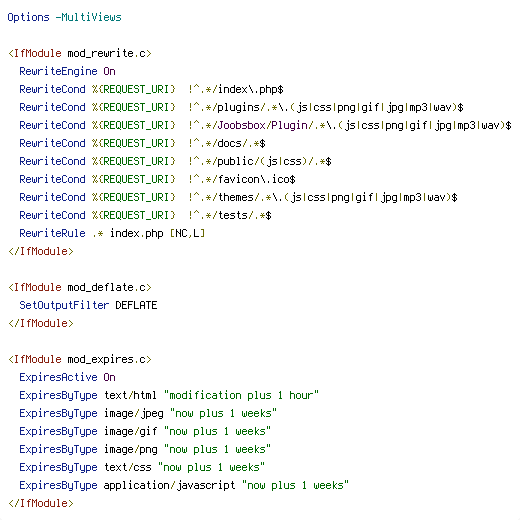Click the docs rewrite condition pattern
Image resolution: width=520 pixels, height=520 pixels.
click(x=227, y=143)
